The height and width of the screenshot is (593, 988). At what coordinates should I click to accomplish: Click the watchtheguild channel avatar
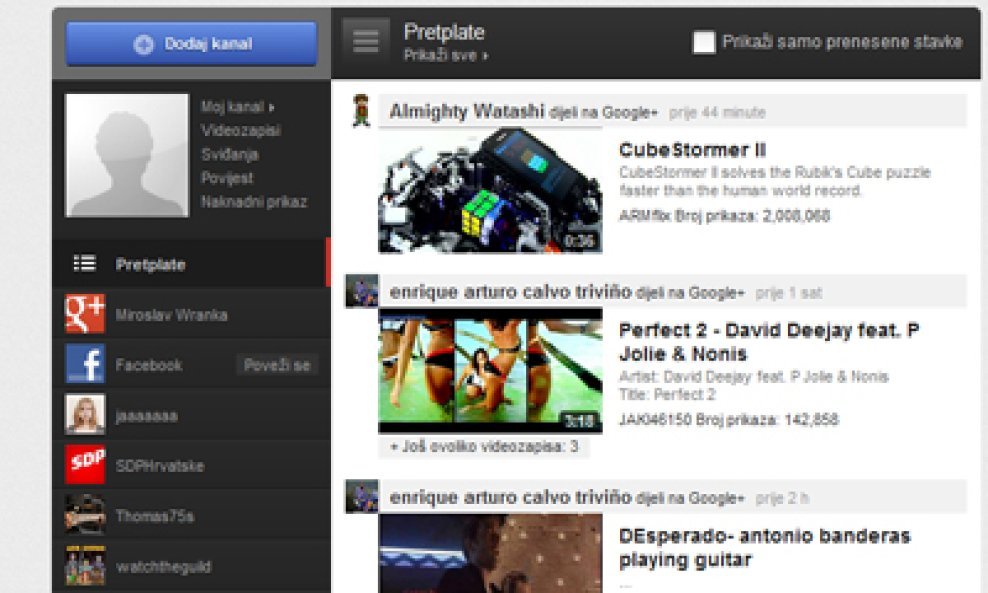[x=85, y=565]
